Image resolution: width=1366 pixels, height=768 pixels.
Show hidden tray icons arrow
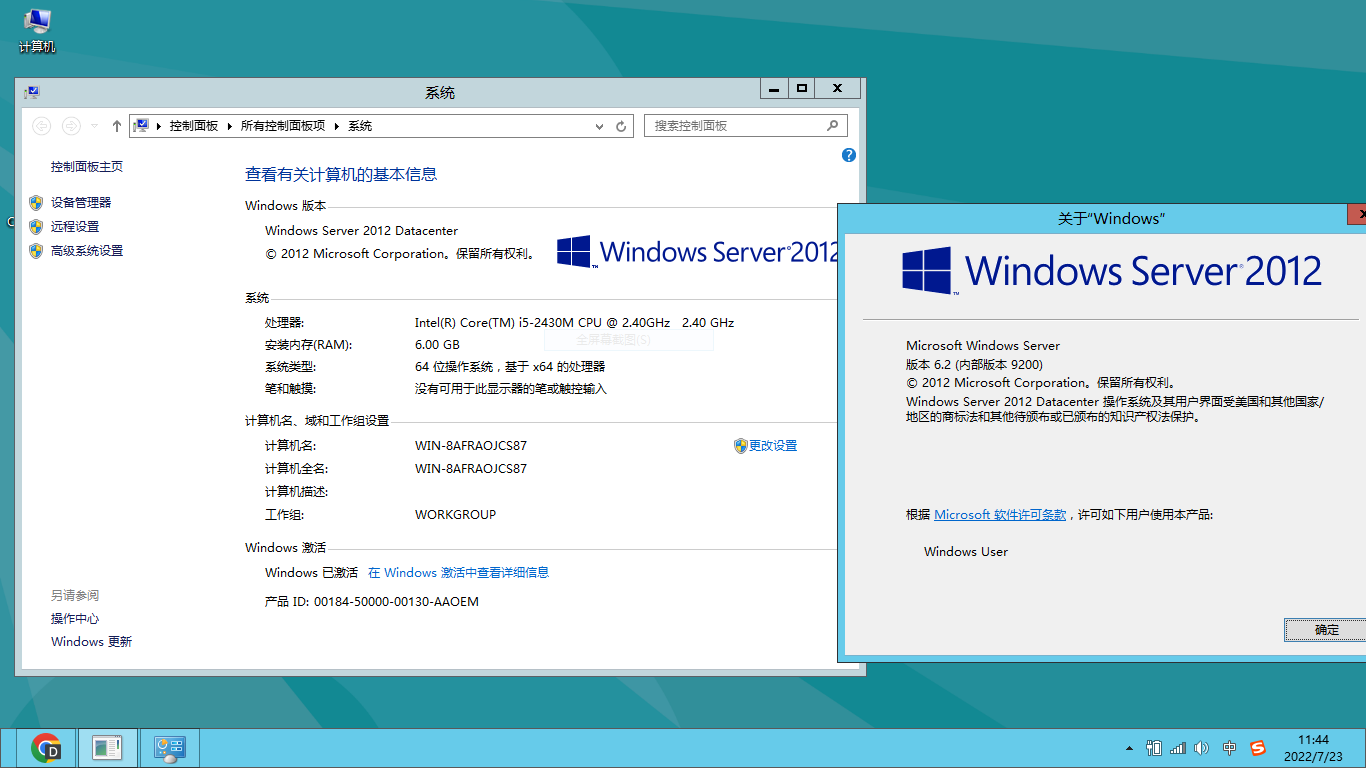[1130, 748]
